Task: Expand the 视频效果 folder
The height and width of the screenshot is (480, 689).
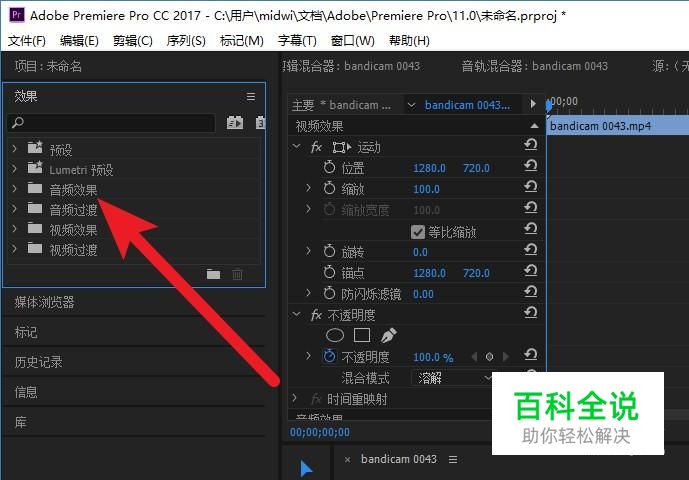Action: pyautogui.click(x=15, y=229)
